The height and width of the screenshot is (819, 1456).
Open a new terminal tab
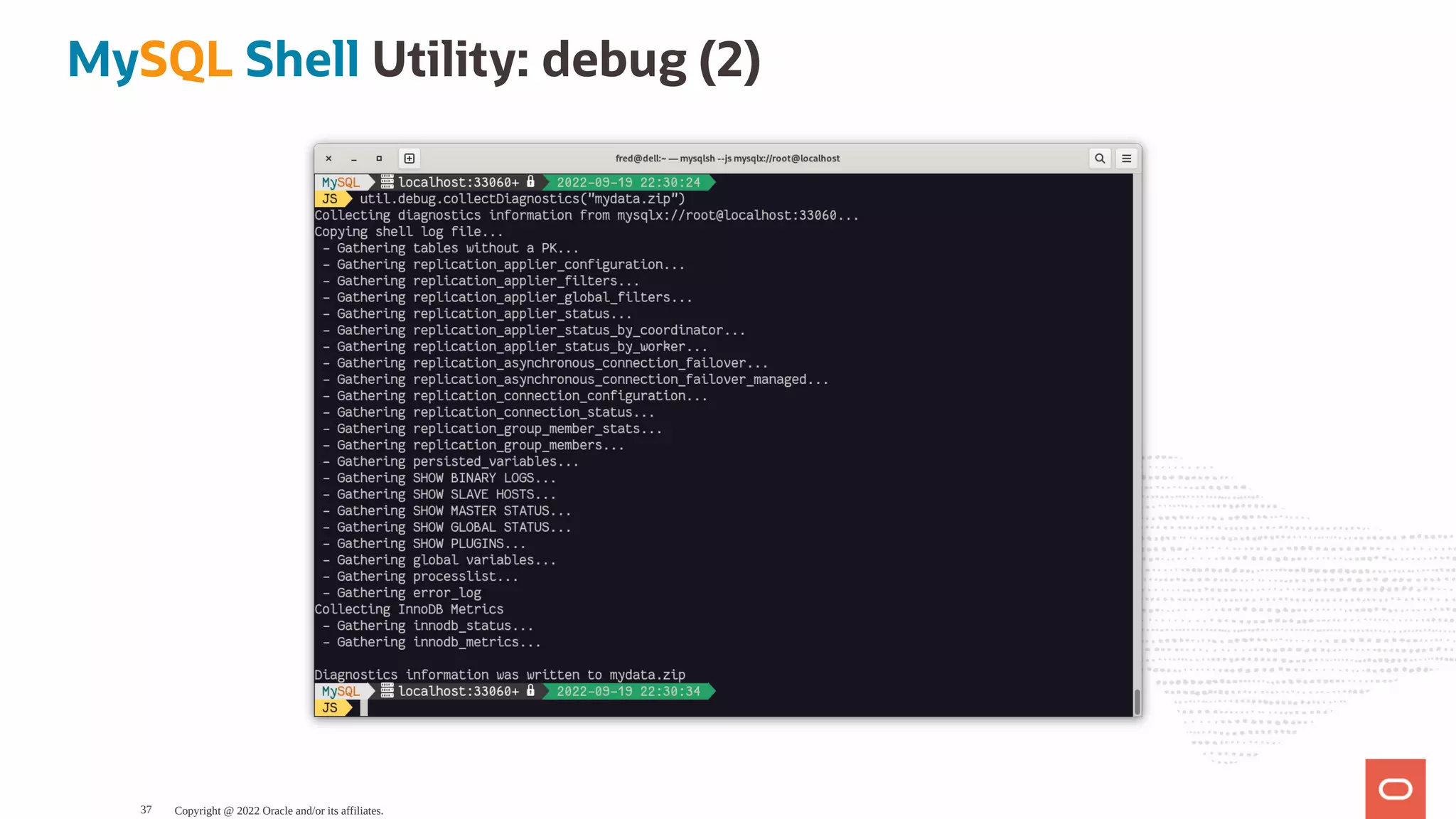pos(409,159)
